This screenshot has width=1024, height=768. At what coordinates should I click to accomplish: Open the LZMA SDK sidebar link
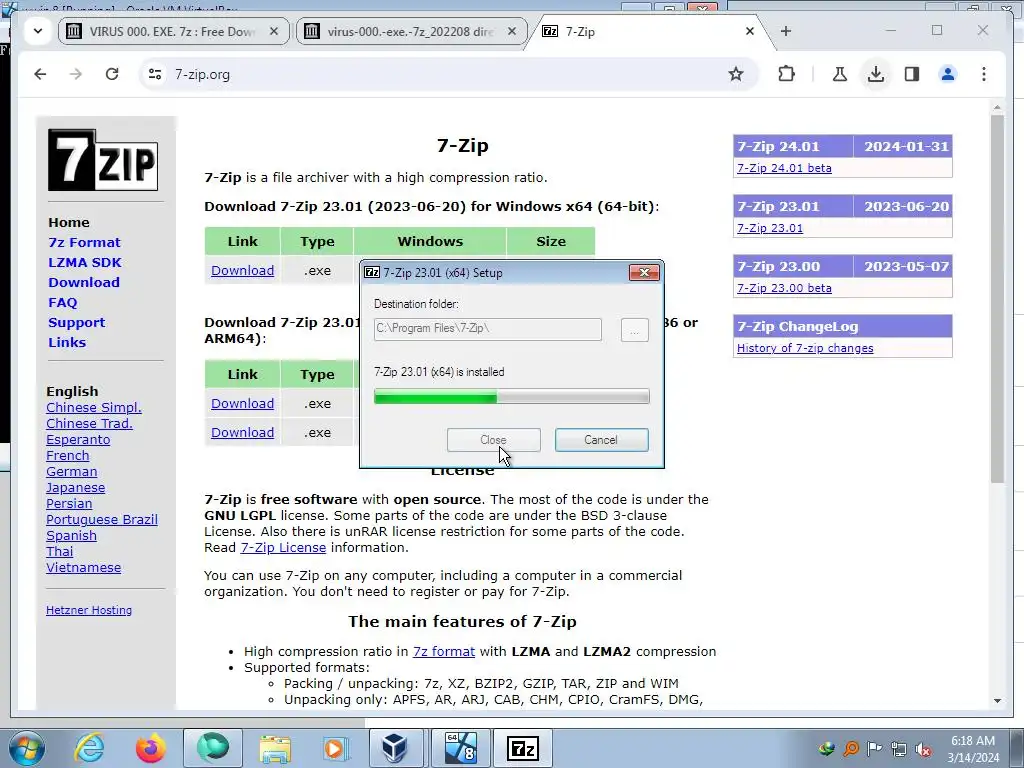pyautogui.click(x=85, y=263)
